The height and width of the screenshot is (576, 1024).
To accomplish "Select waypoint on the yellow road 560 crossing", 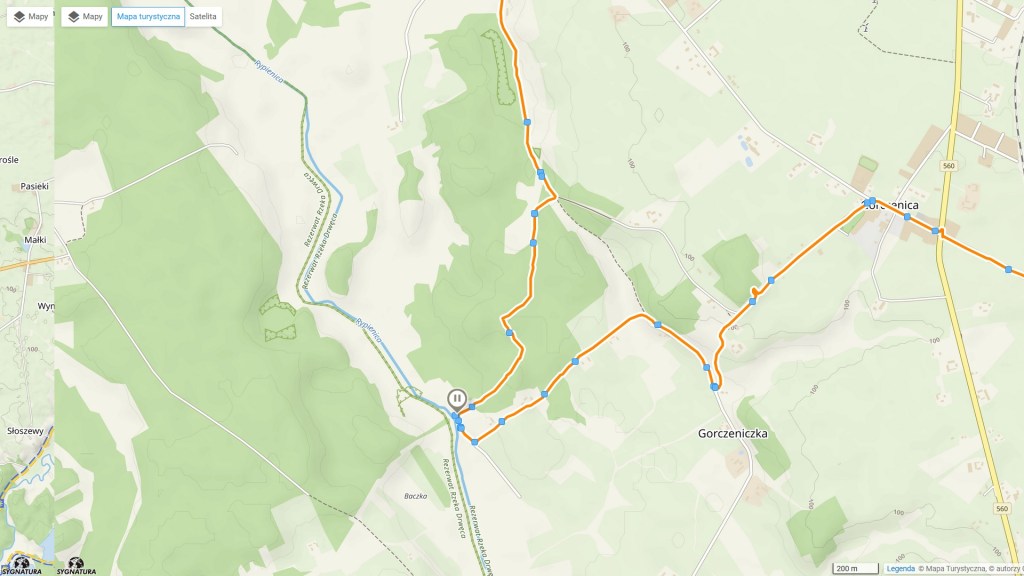I will pos(935,231).
